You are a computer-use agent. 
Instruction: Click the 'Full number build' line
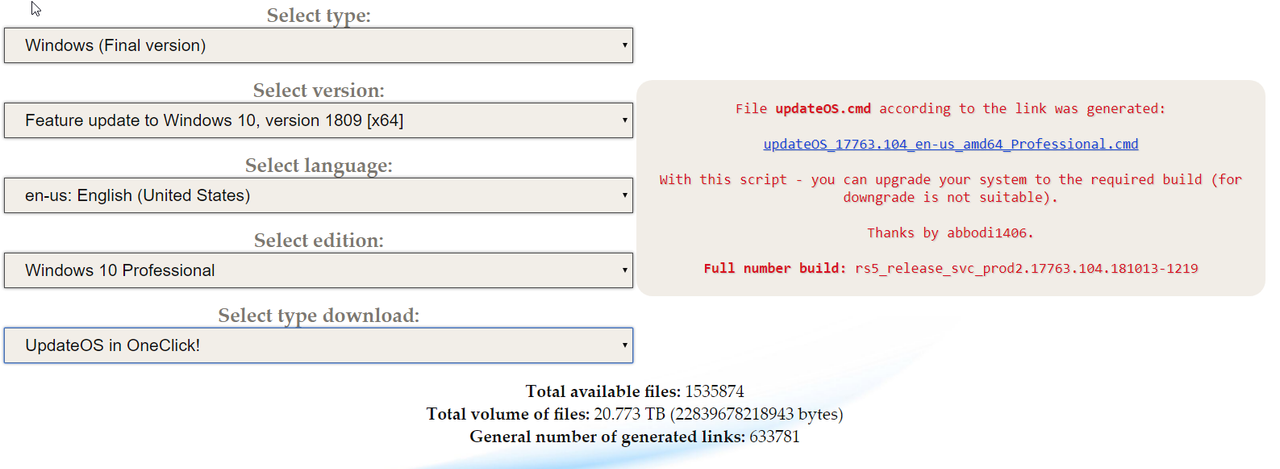pyautogui.click(x=951, y=268)
